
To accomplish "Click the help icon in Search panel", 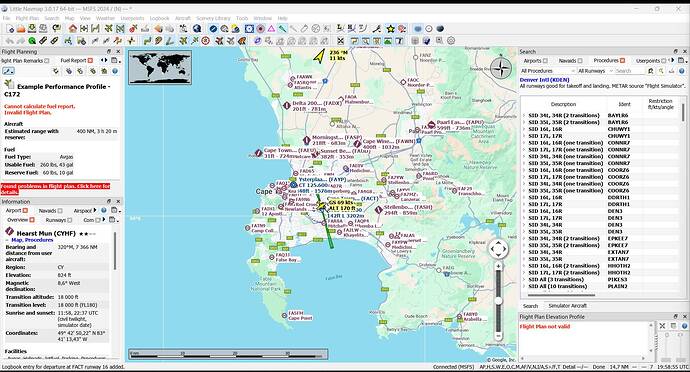I will 682,71.
